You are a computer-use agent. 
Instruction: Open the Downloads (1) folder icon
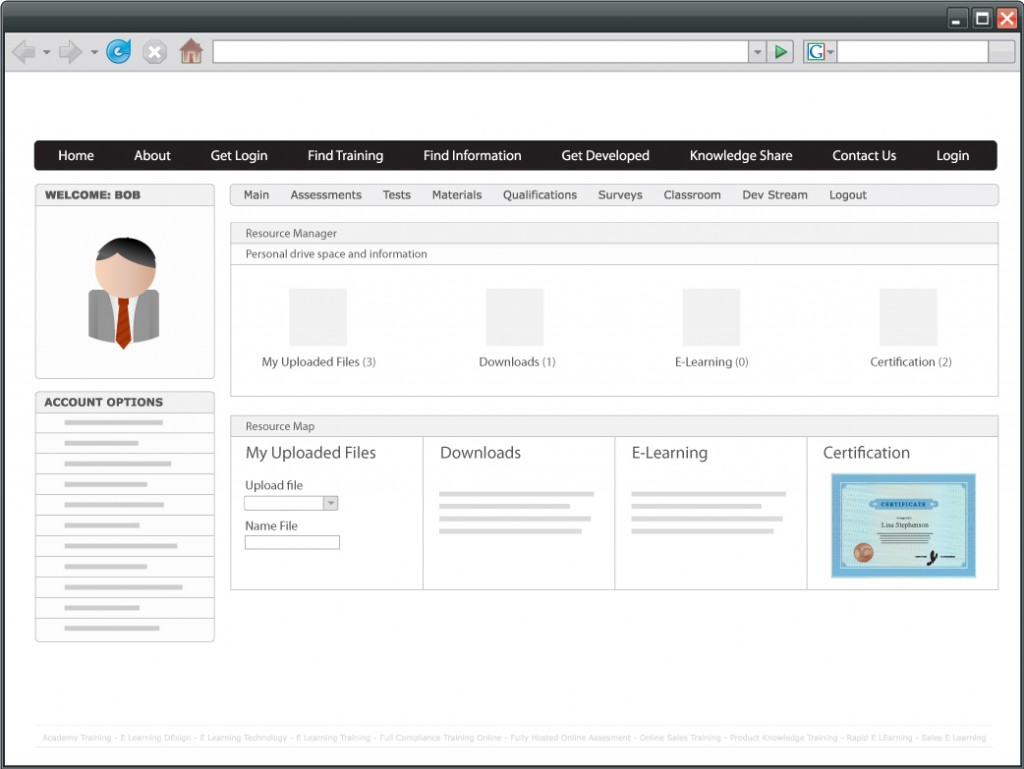click(x=515, y=317)
